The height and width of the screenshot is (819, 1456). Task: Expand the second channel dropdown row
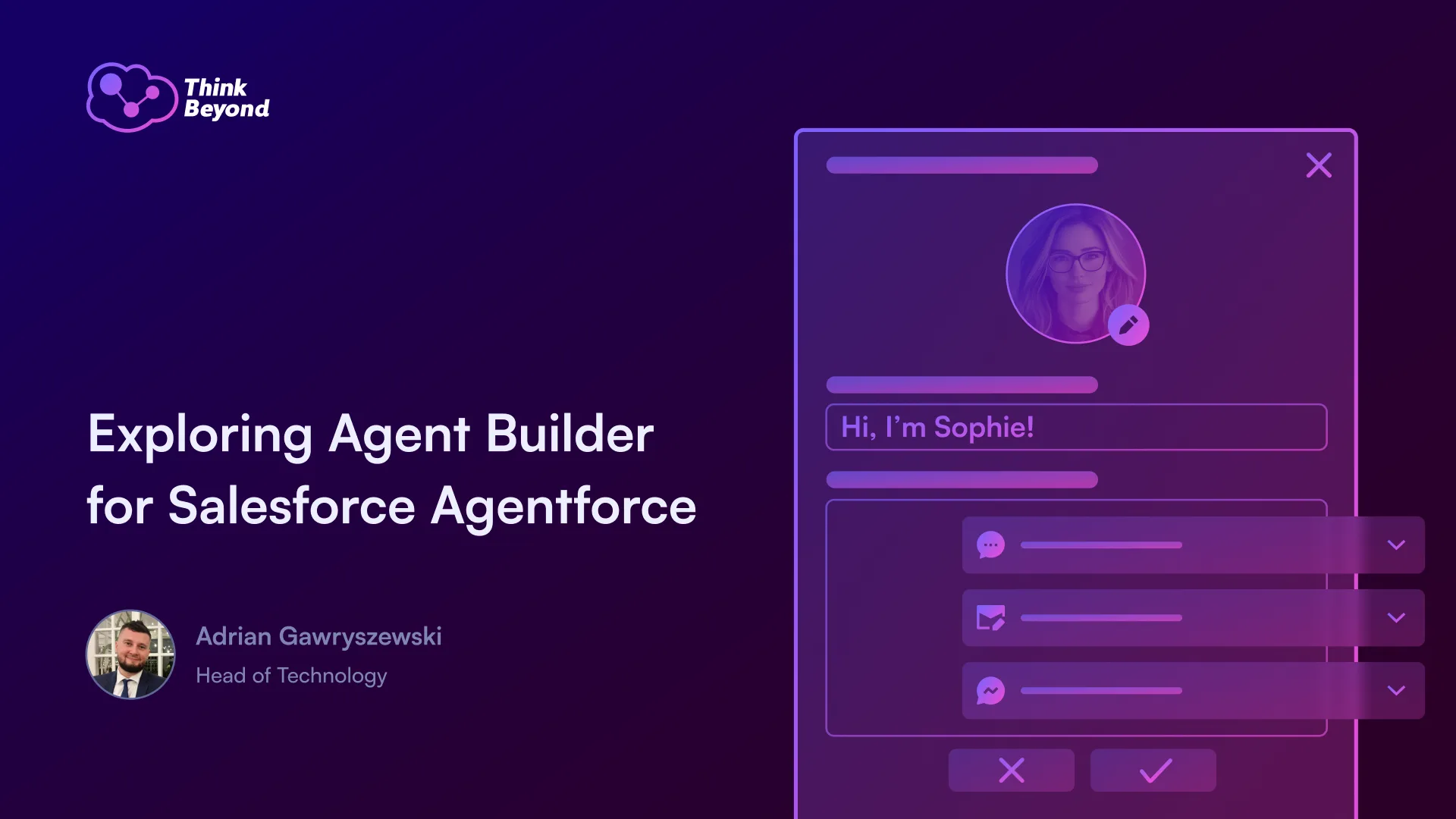coord(1396,618)
